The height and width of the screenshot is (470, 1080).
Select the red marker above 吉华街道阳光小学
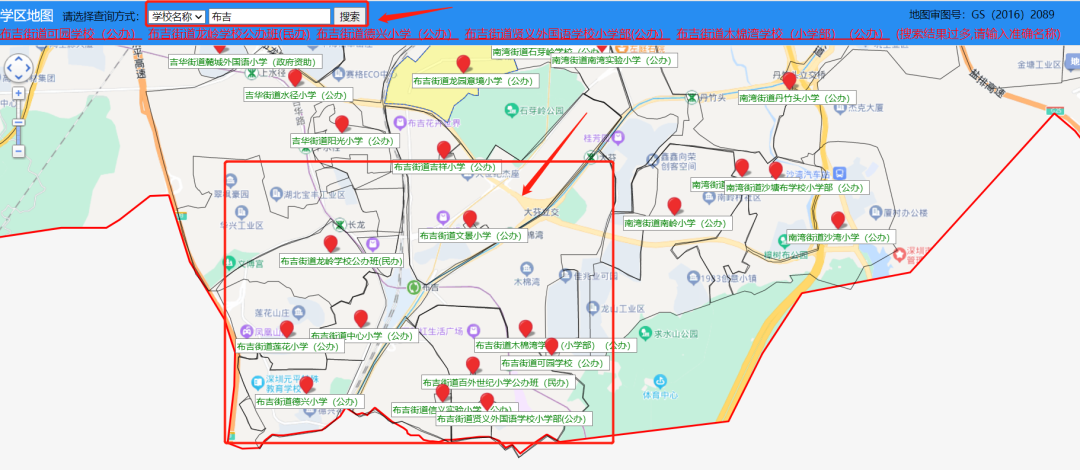coord(342,124)
